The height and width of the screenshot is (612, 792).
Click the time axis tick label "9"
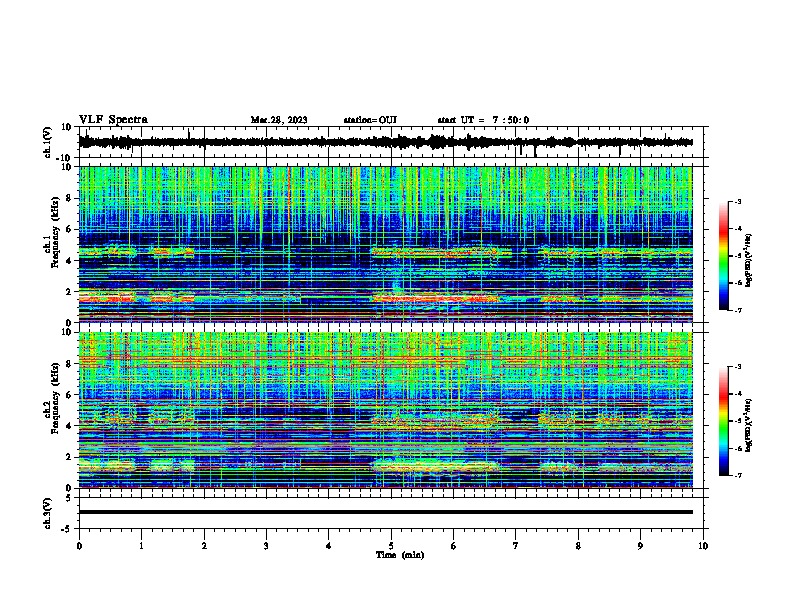tap(640, 546)
